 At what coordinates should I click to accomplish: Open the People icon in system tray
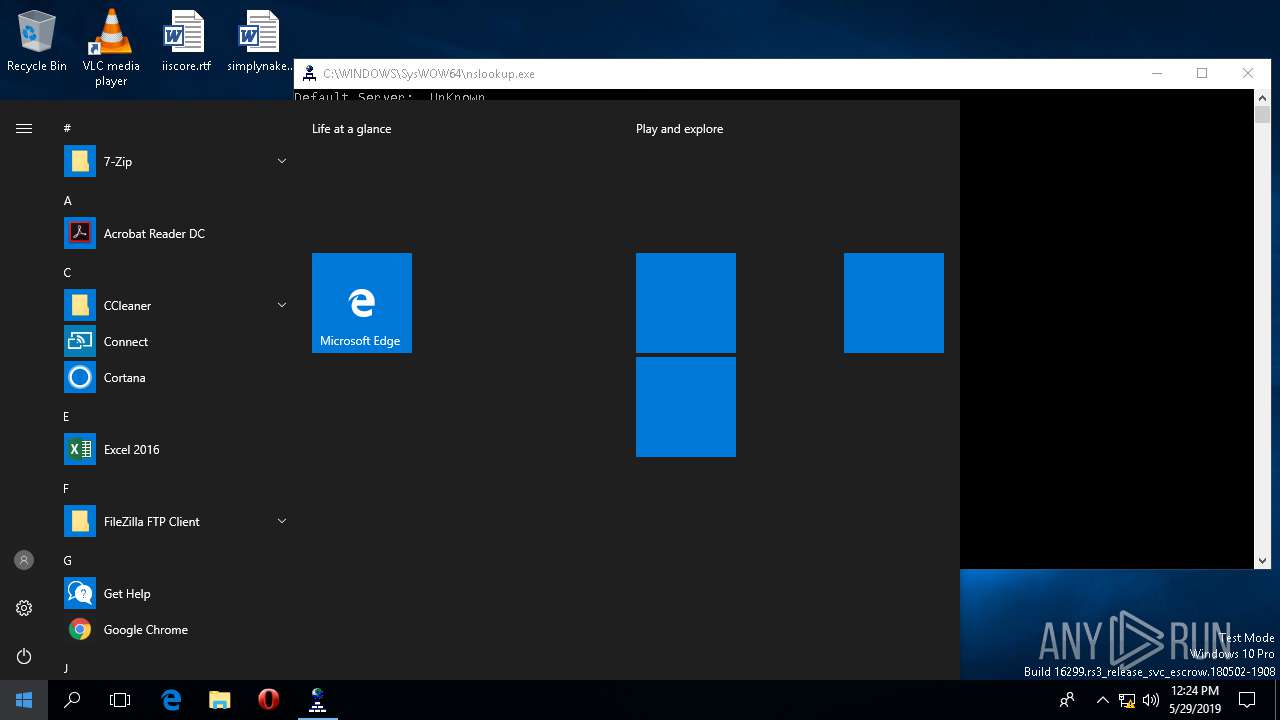point(1067,700)
